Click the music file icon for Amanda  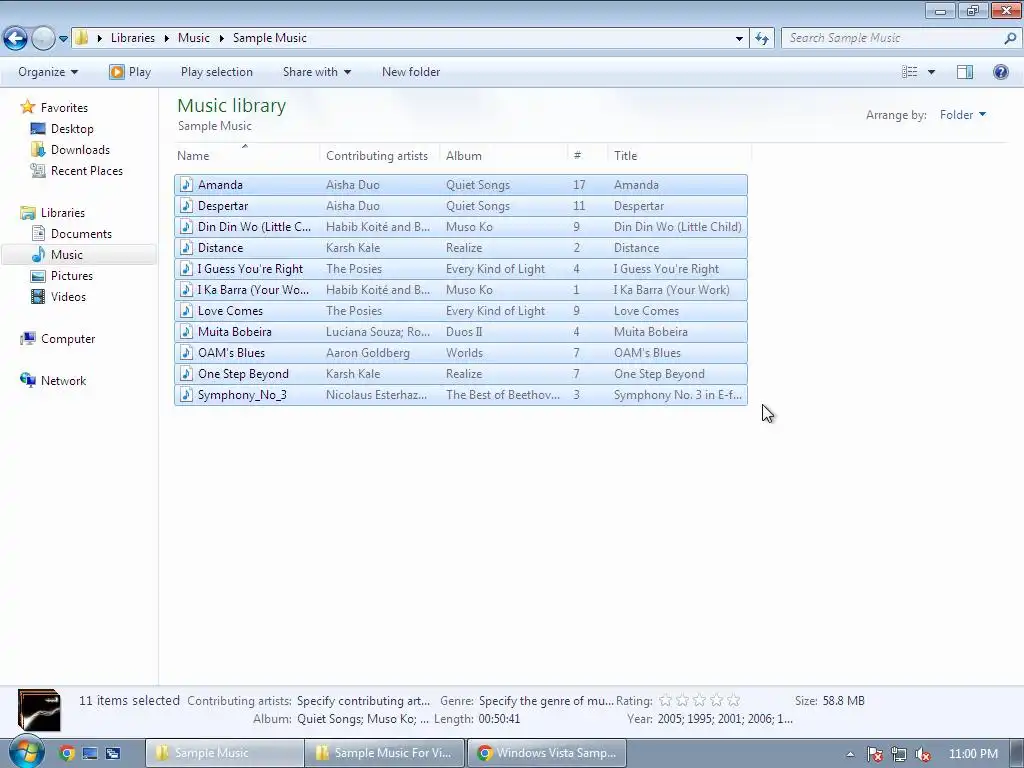186,185
